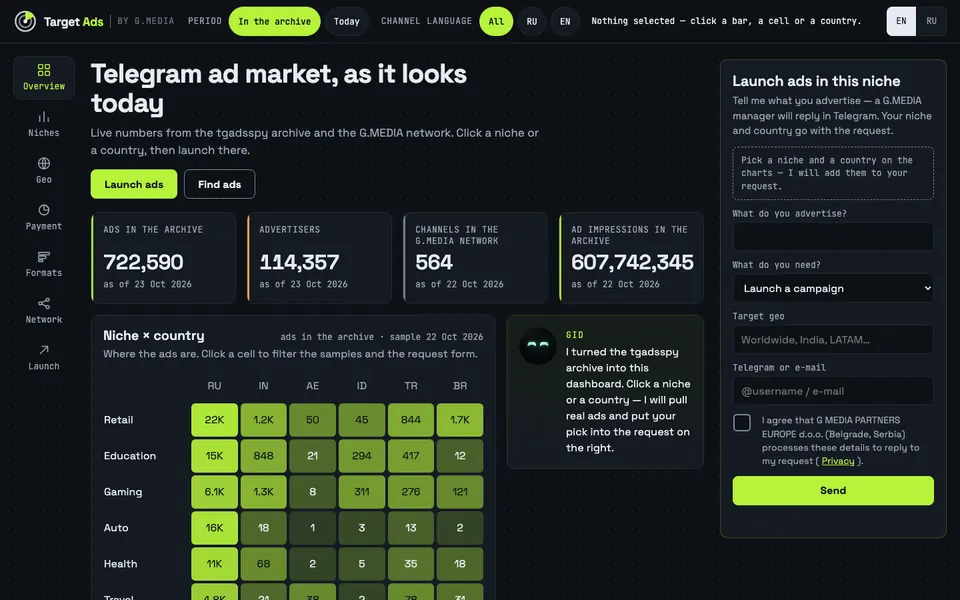
Task: Select the Gaming × BR cell '121'
Action: [x=460, y=492]
